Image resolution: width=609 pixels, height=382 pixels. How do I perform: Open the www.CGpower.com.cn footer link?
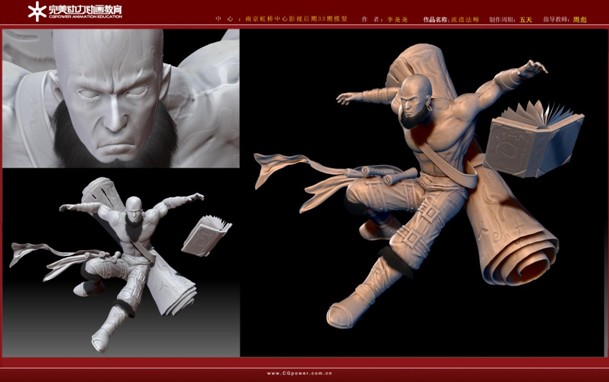coord(299,373)
